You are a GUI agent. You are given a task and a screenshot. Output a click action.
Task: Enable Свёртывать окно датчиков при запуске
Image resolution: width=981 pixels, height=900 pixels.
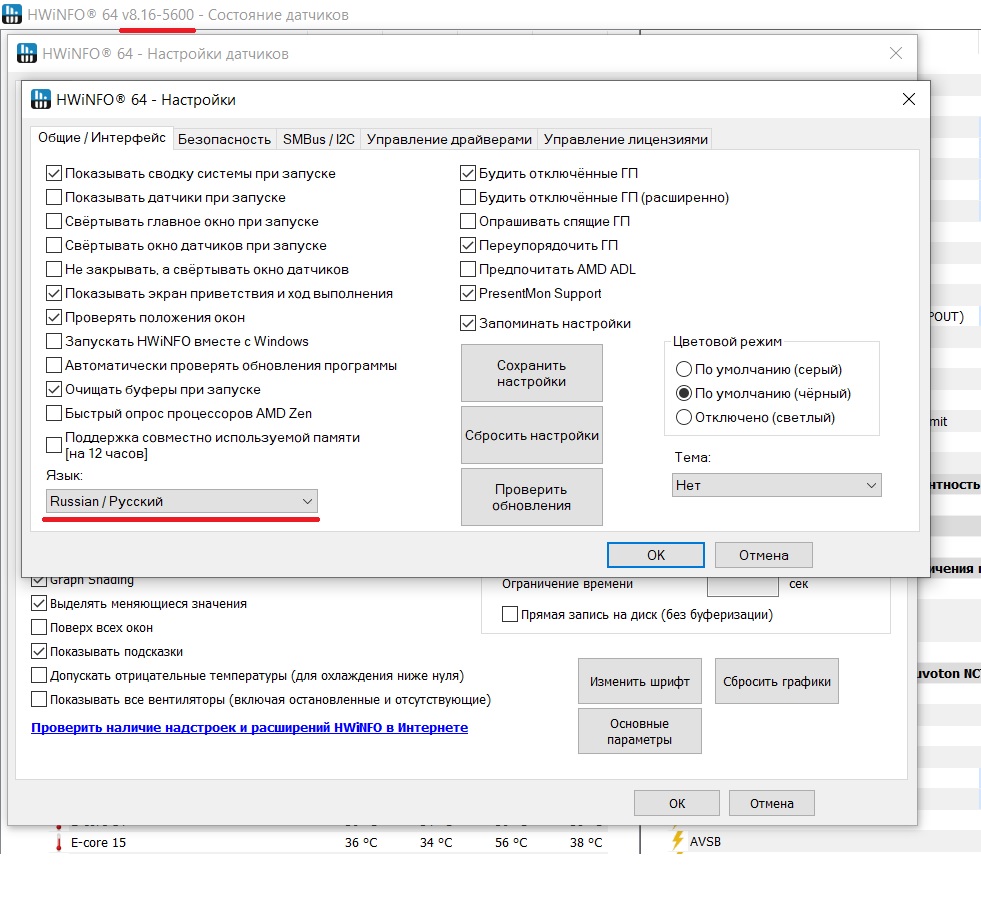pos(54,245)
